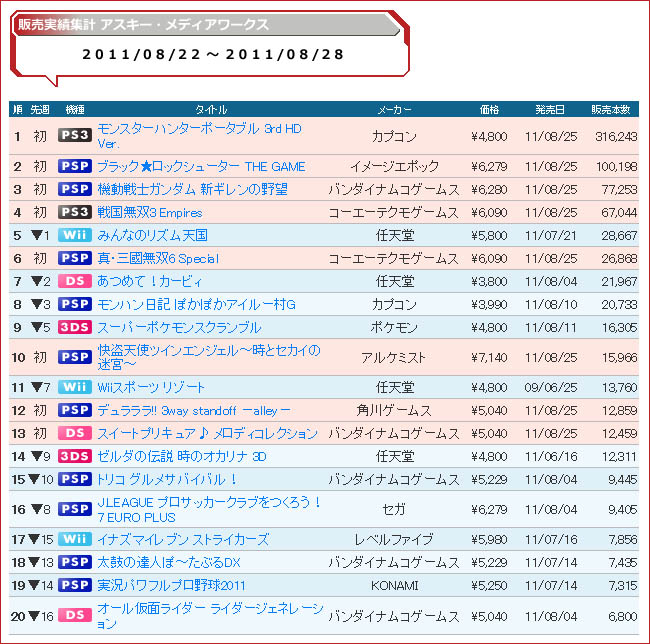650x644 pixels.
Task: Click the price ¥7,140
Action: (x=489, y=358)
